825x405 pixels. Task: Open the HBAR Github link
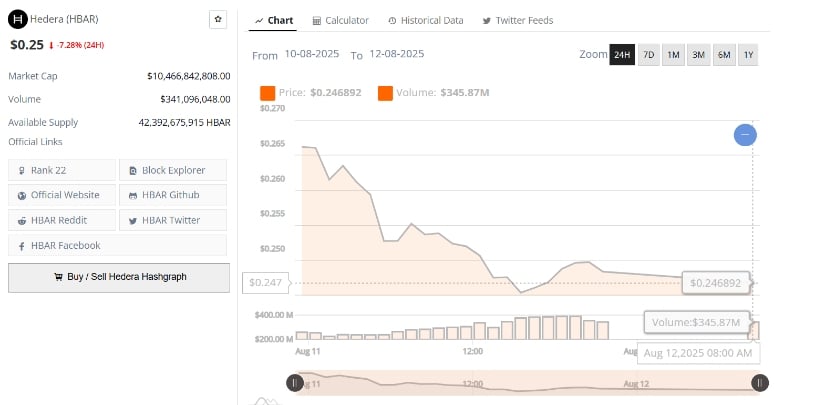coord(173,195)
